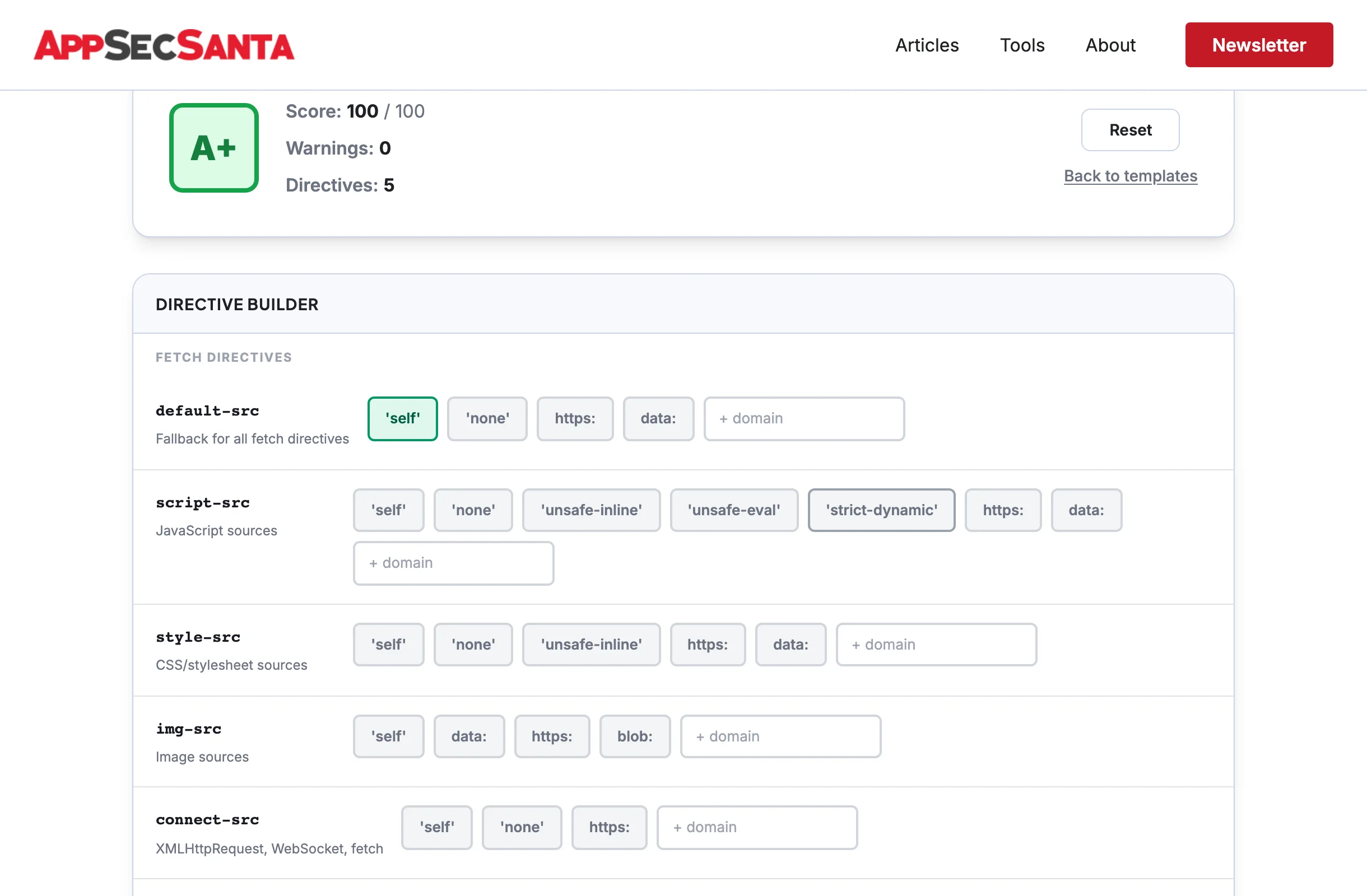This screenshot has height=896, width=1367.
Task: Click the red Newsletter button
Action: coord(1259,45)
